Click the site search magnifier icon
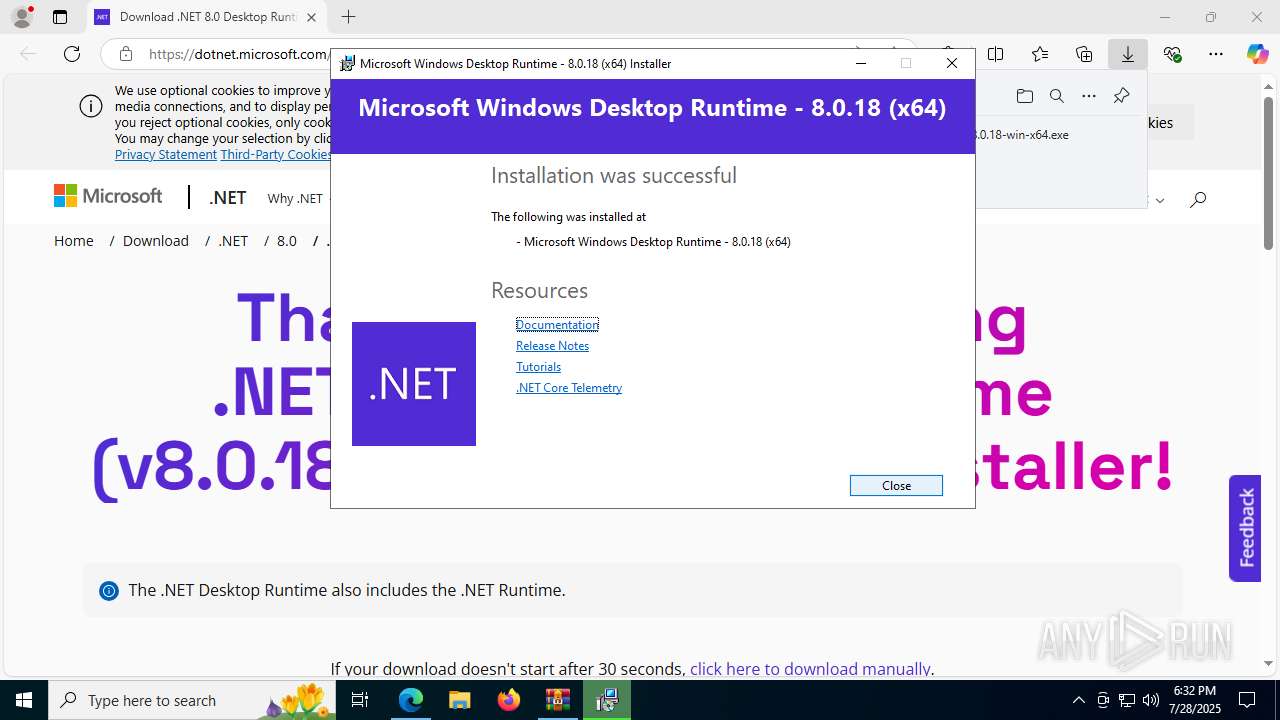This screenshot has width=1280, height=720. point(1198,200)
